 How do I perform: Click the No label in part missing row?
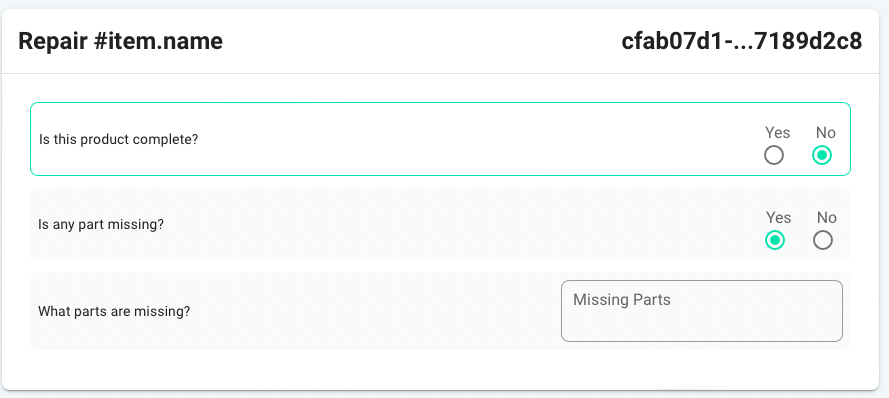tap(827, 217)
